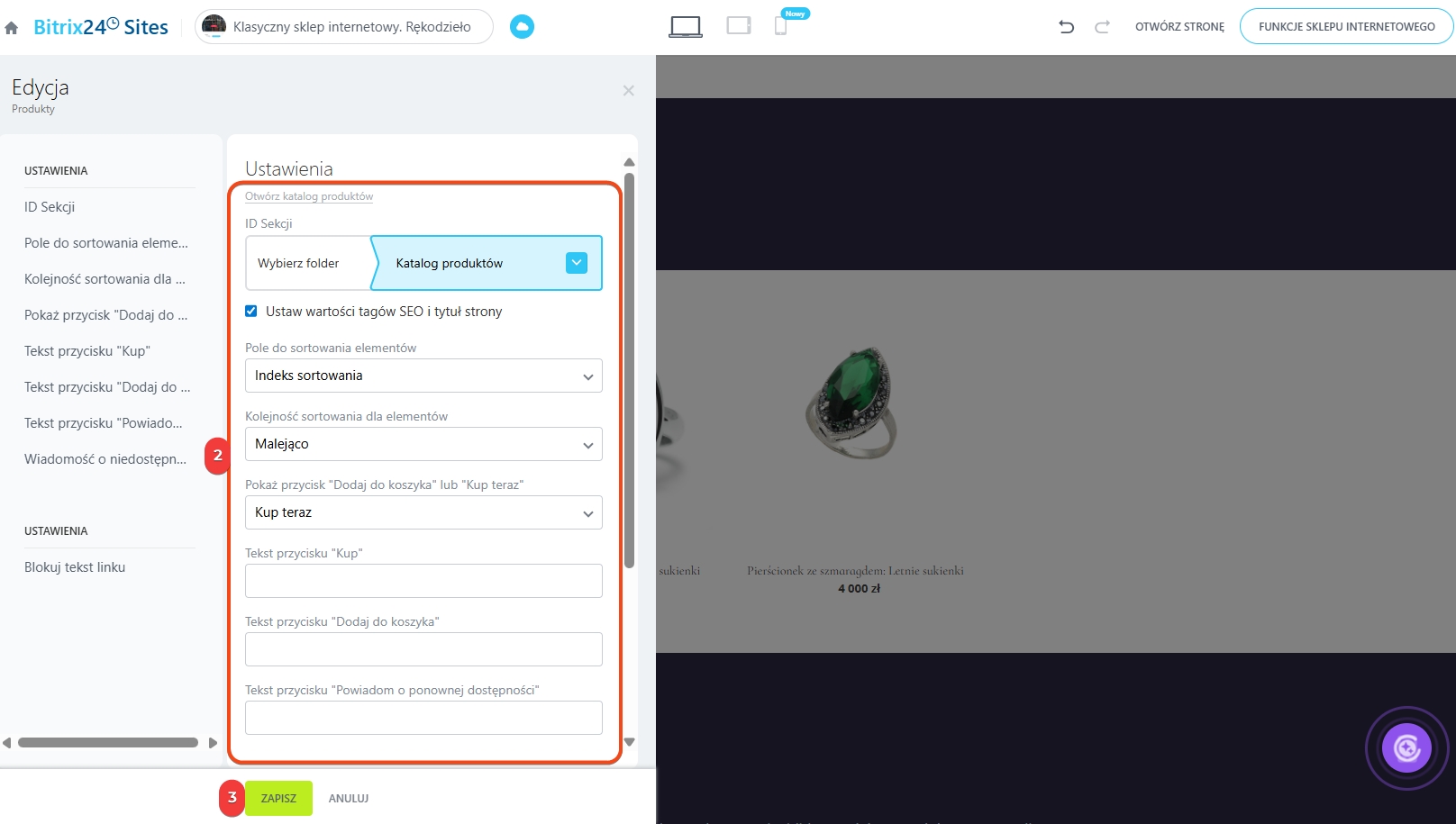Click the settings scrollbar down arrow
The width and height of the screenshot is (1456, 824).
point(630,742)
